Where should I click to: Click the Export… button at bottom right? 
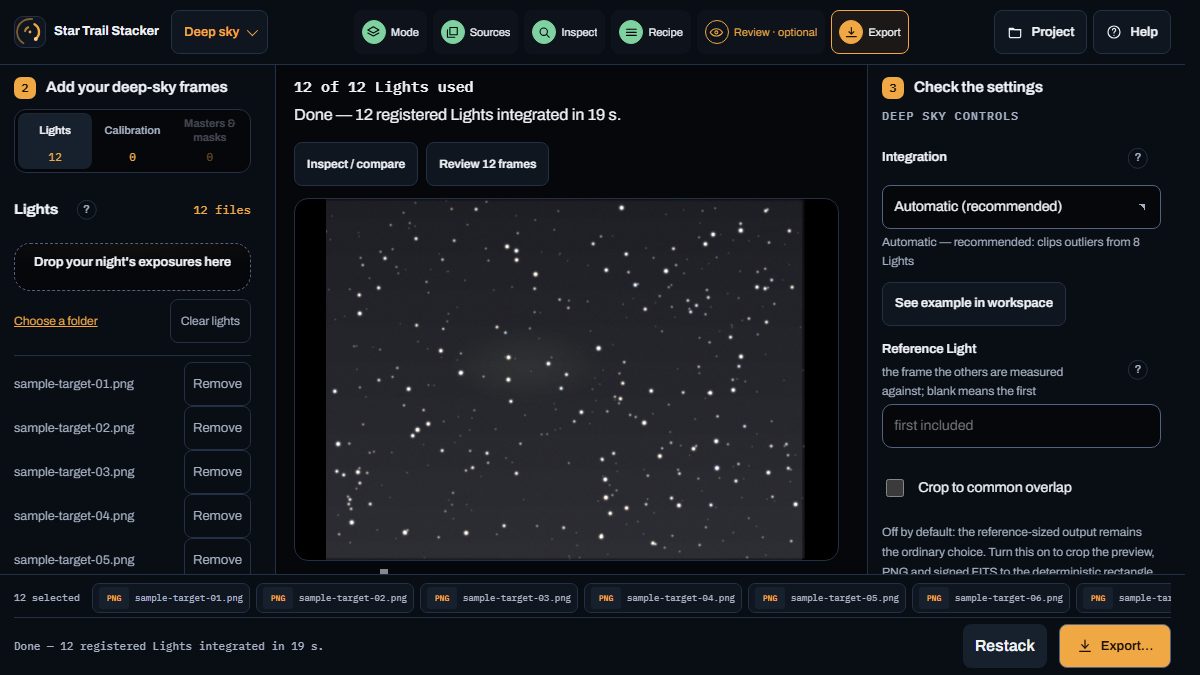pyautogui.click(x=1115, y=646)
